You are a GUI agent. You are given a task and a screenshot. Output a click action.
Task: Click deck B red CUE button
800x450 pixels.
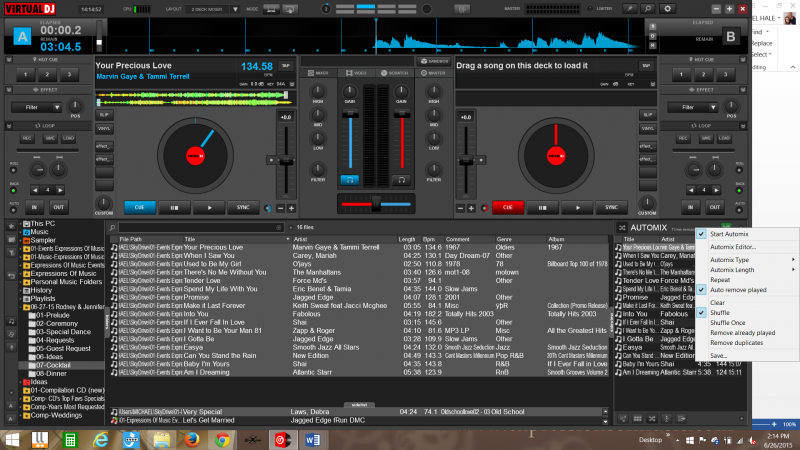click(x=508, y=208)
